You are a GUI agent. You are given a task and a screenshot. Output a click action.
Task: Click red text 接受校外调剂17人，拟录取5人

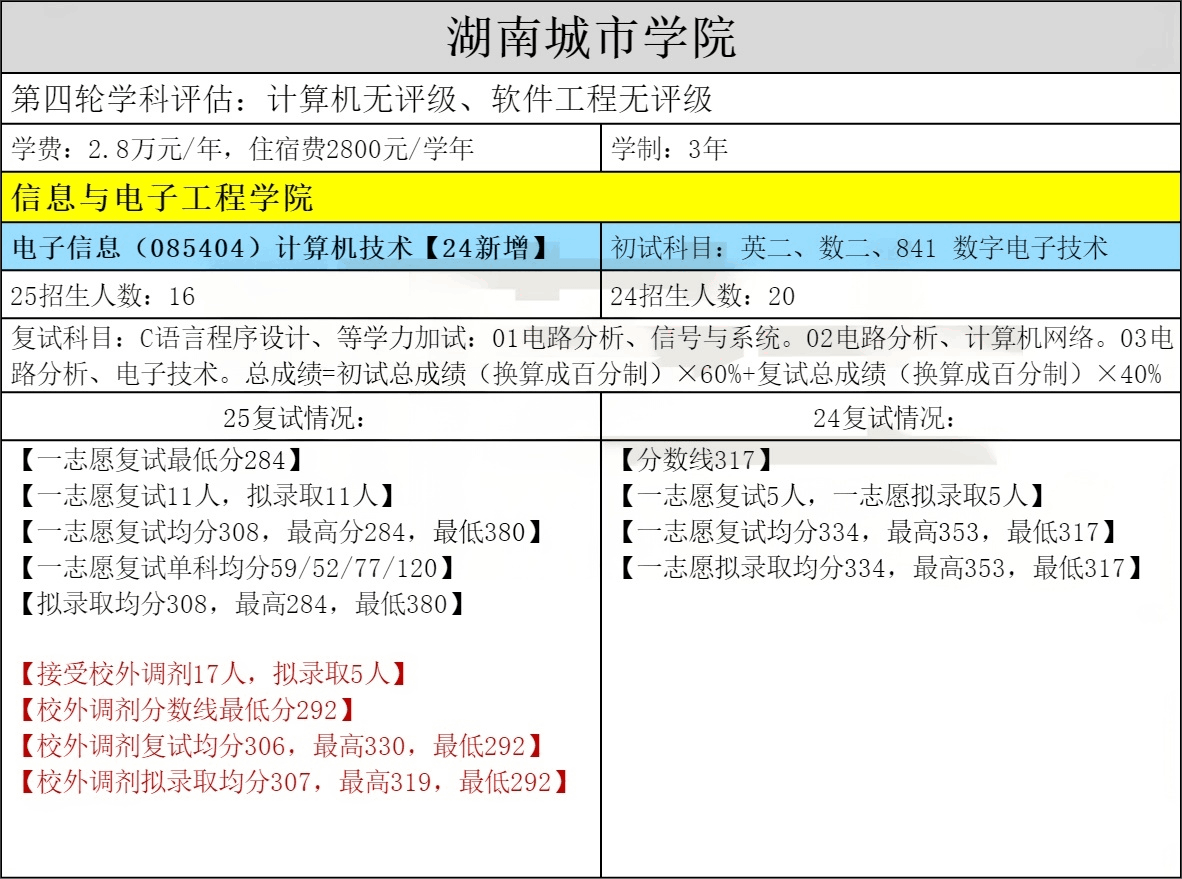[x=213, y=674]
